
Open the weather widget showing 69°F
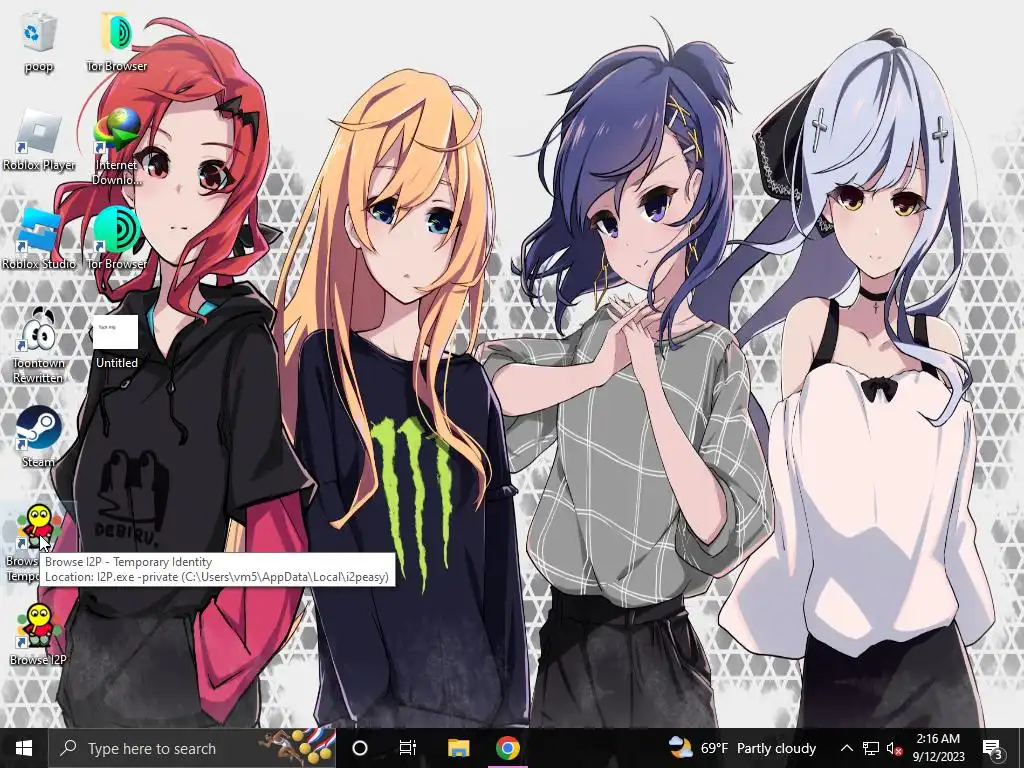click(x=743, y=748)
